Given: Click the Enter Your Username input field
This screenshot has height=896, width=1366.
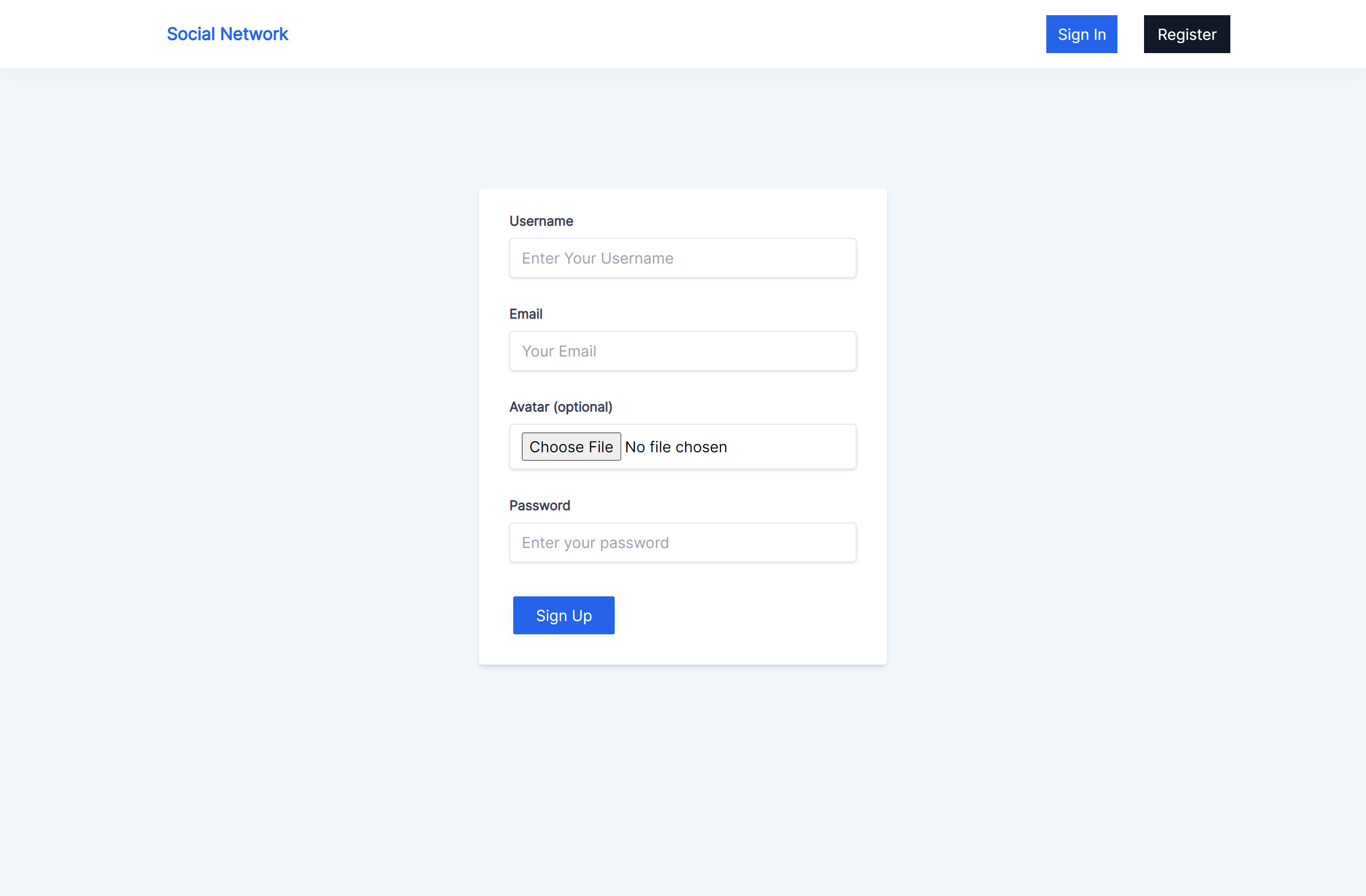Looking at the screenshot, I should (x=683, y=258).
